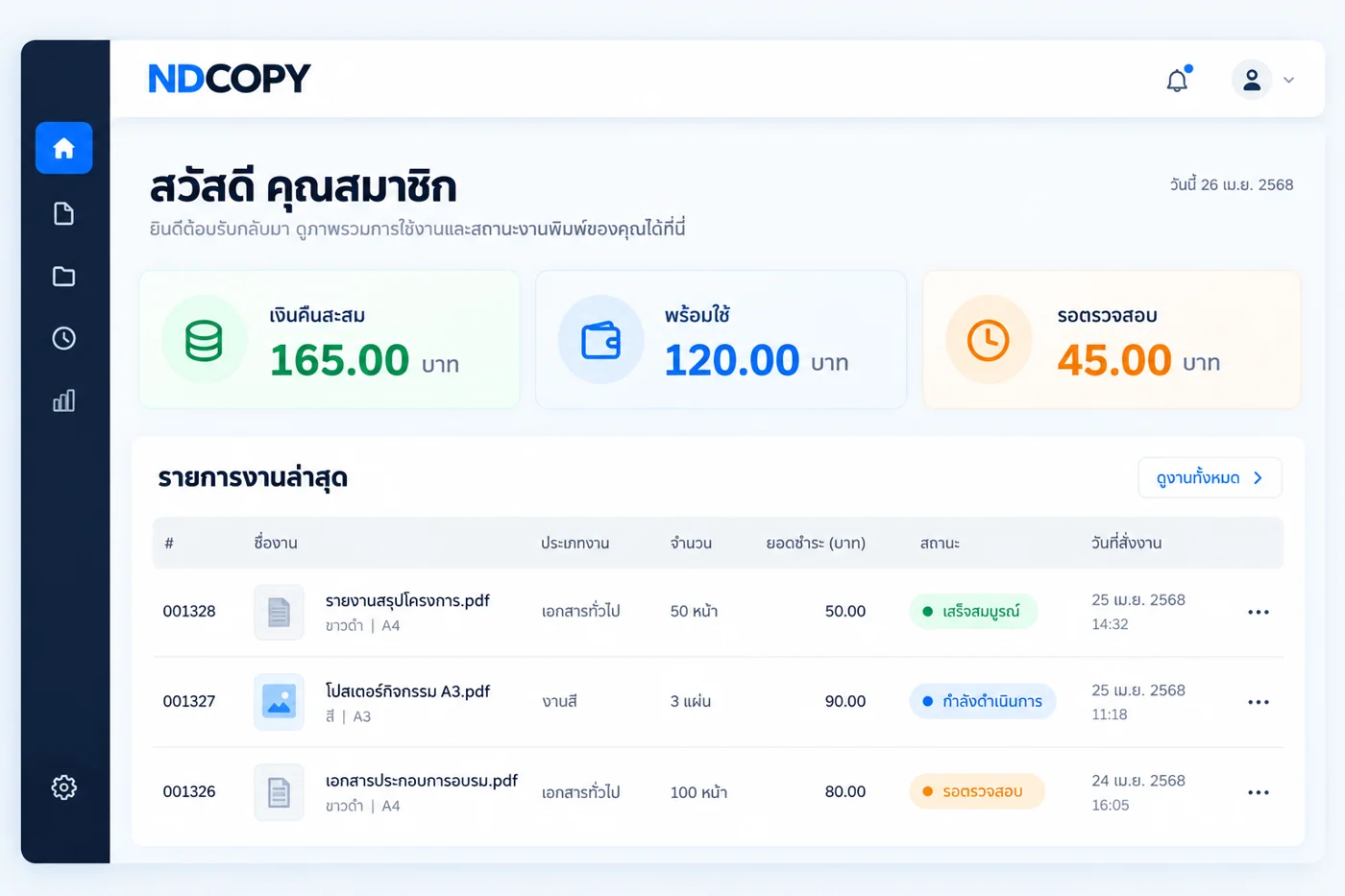Image resolution: width=1345 pixels, height=896 pixels.
Task: Click the file icon for เอกสารประกอบการอบรม.pdf
Action: coord(279,792)
